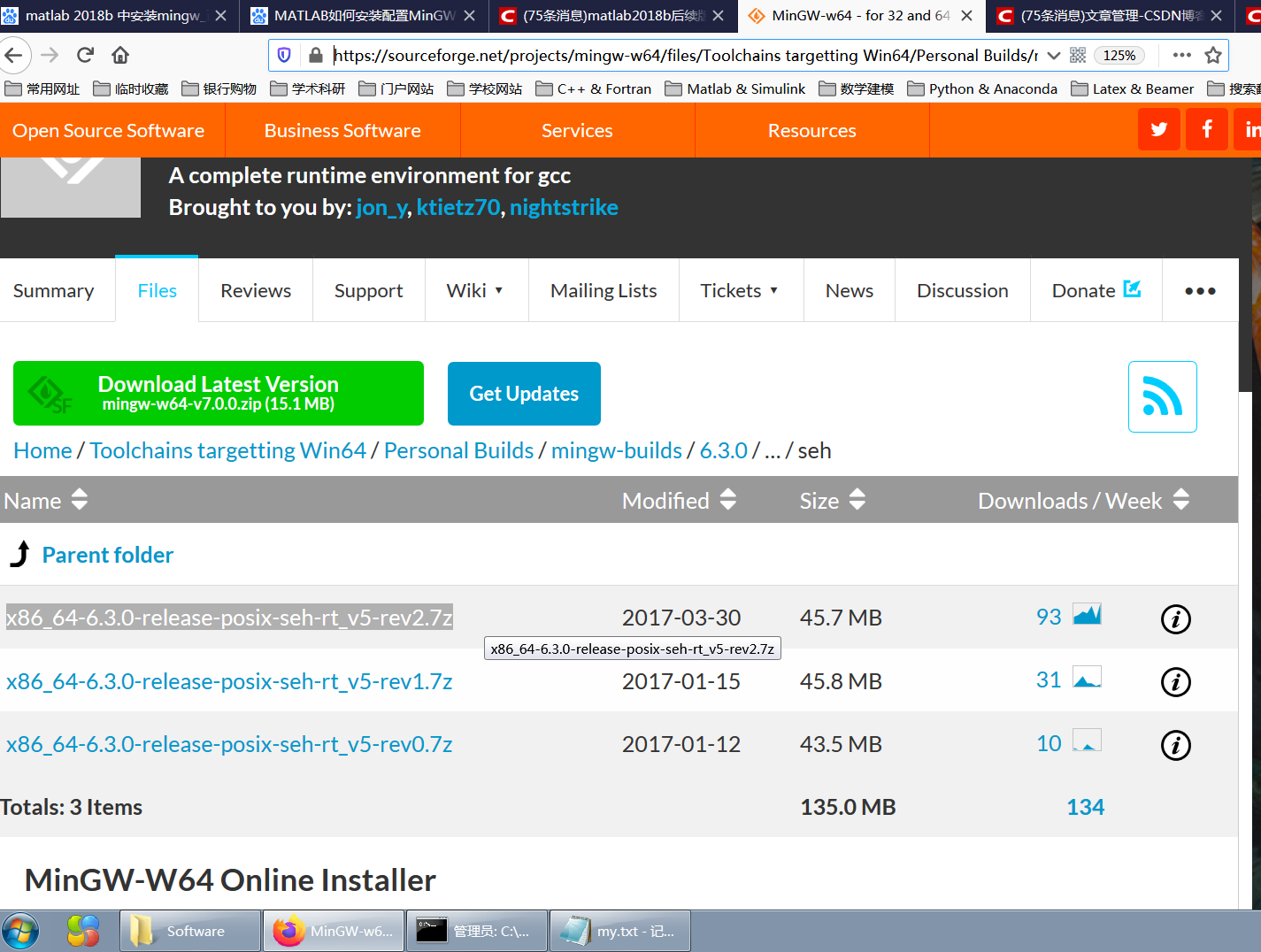
Task: Open the page actions three-dot menu
Action: click(1181, 55)
